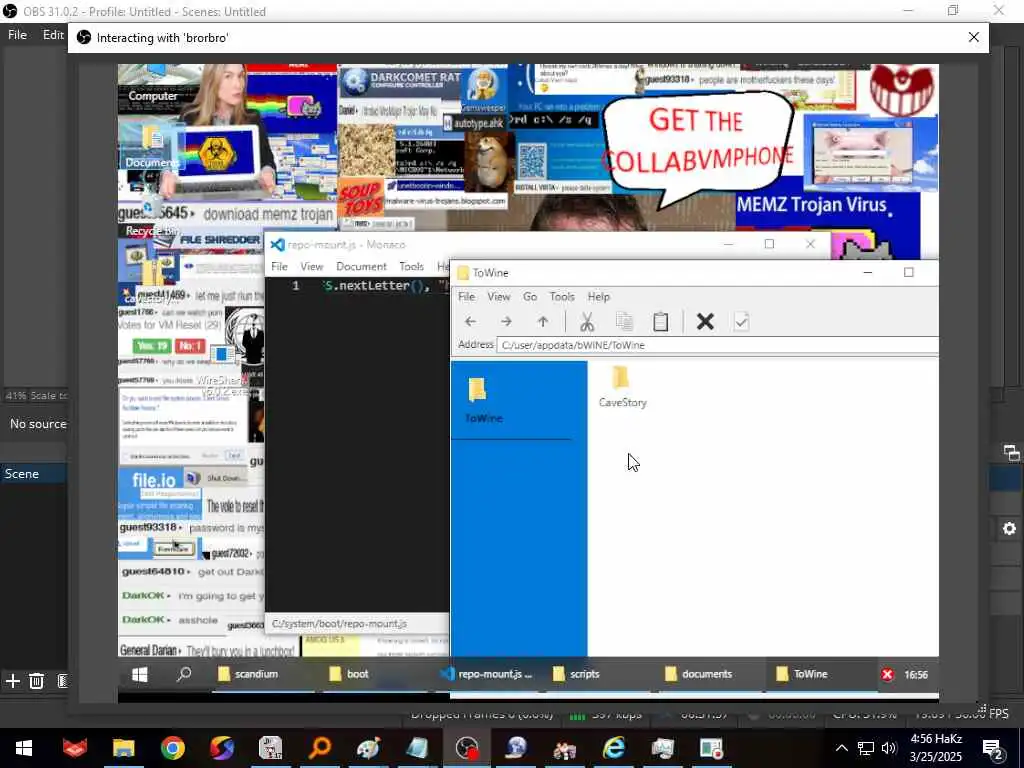Click the Delete X icon in ToWine toolbar
Image resolution: width=1024 pixels, height=768 pixels.
[705, 321]
